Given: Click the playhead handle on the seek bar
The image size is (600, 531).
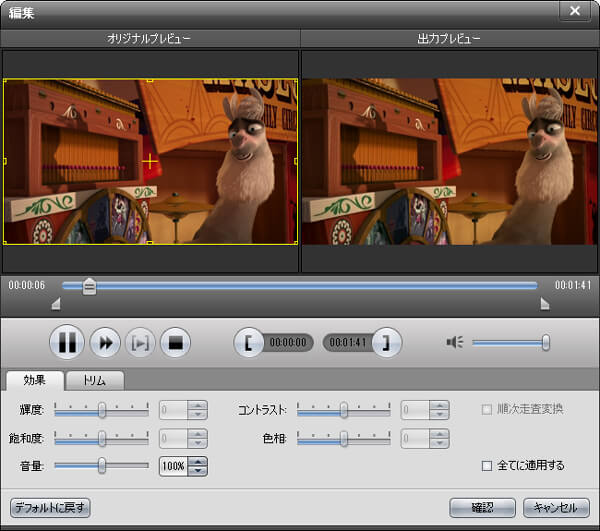Looking at the screenshot, I should 90,287.
